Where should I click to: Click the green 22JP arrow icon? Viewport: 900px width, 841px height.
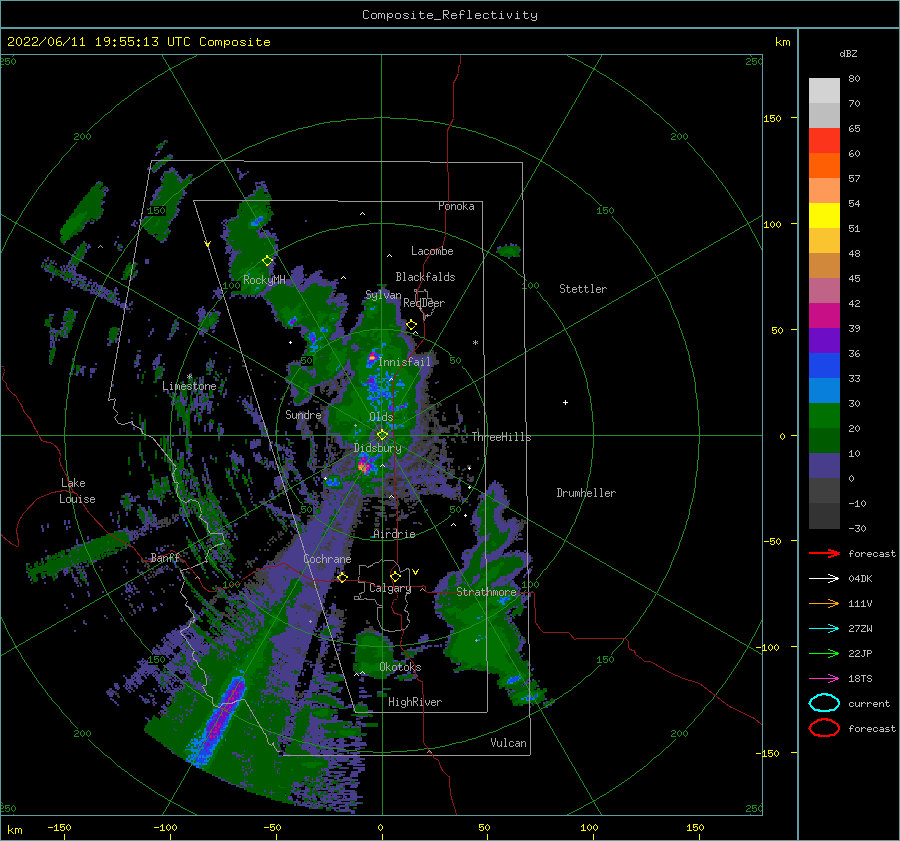pos(824,653)
